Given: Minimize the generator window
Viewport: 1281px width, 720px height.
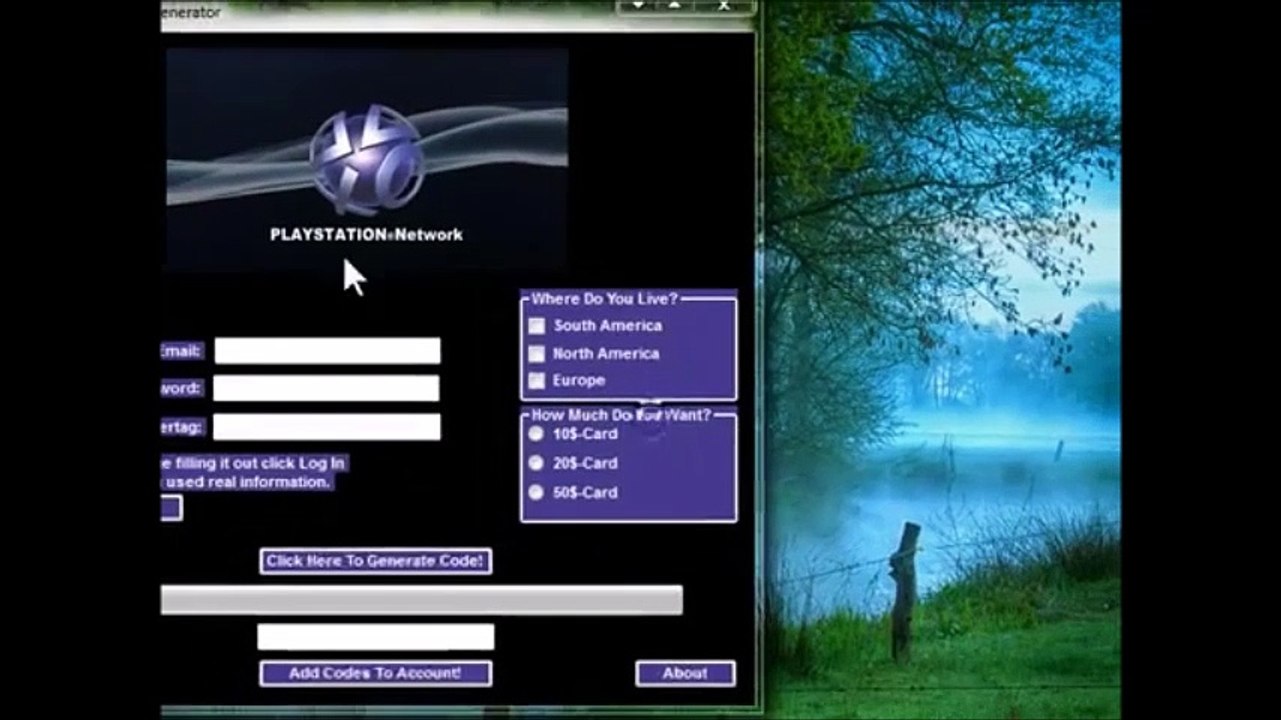Looking at the screenshot, I should coord(638,6).
